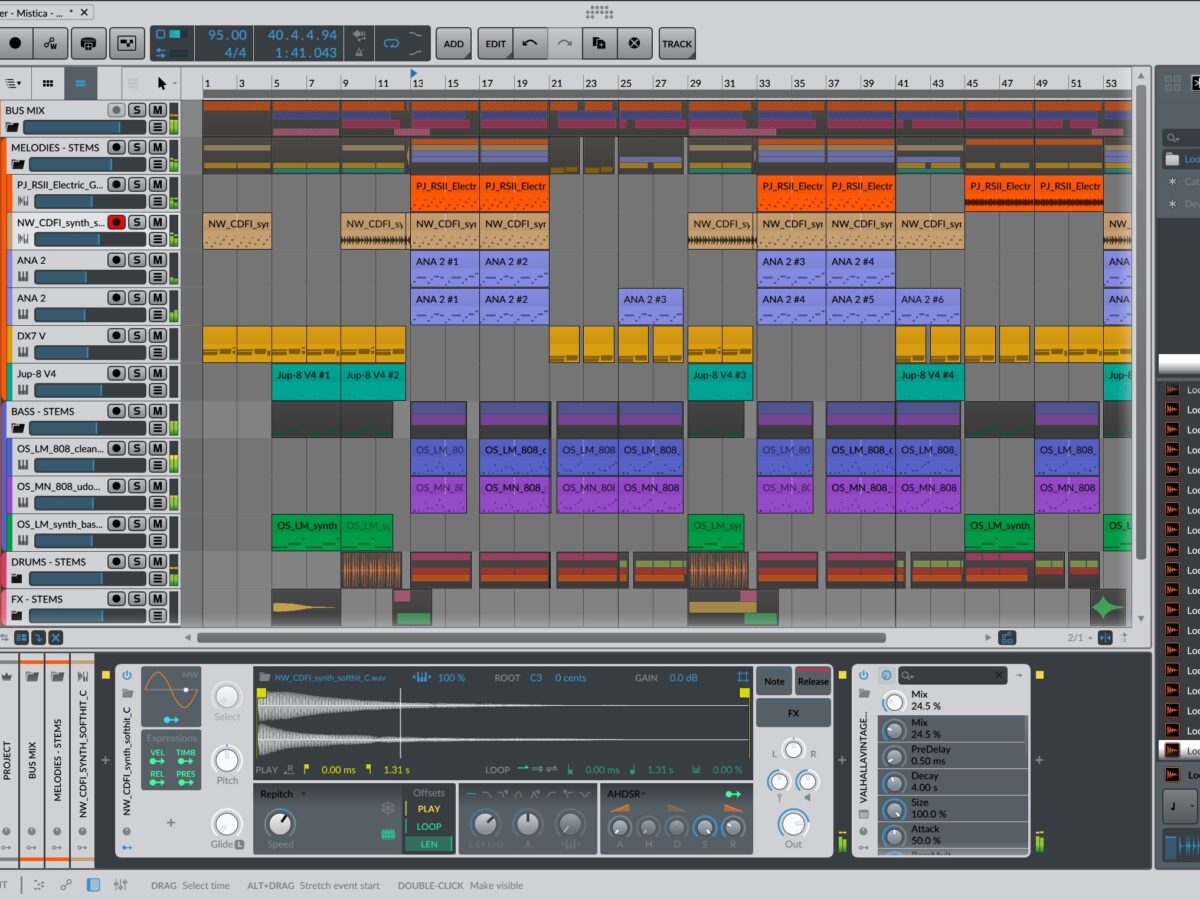Solo the Jup-8 V4 track
Image resolution: width=1200 pixels, height=900 pixels.
tap(137, 373)
